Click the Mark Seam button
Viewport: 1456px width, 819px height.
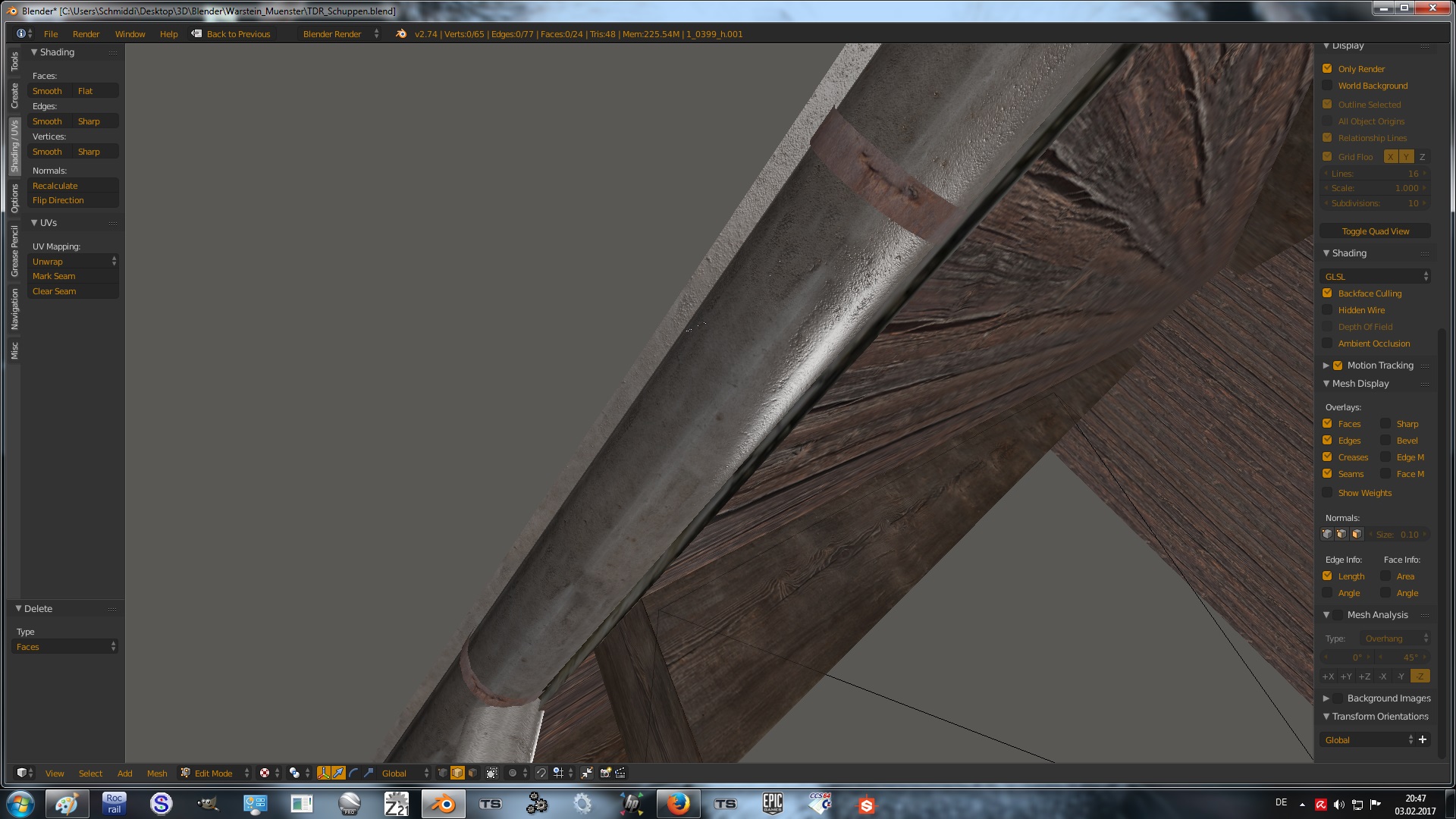pyautogui.click(x=73, y=276)
